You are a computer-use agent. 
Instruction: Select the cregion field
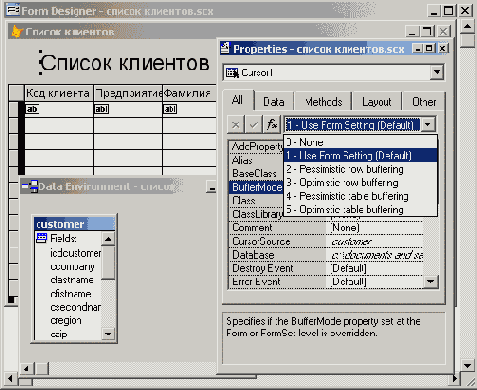pos(66,320)
